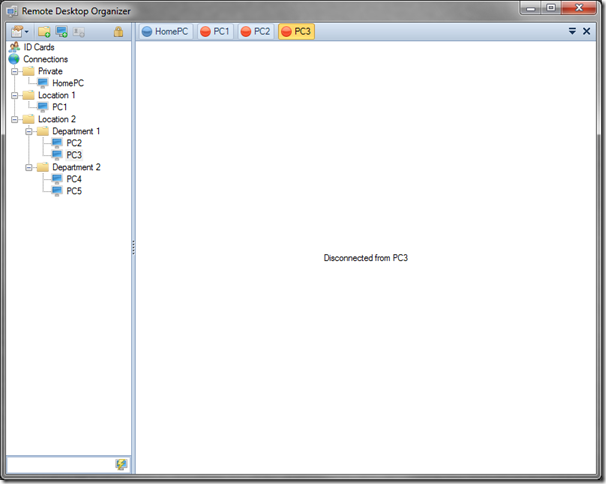This screenshot has width=606, height=484.
Task: Select PC5 label in the tree
Action: 74,191
